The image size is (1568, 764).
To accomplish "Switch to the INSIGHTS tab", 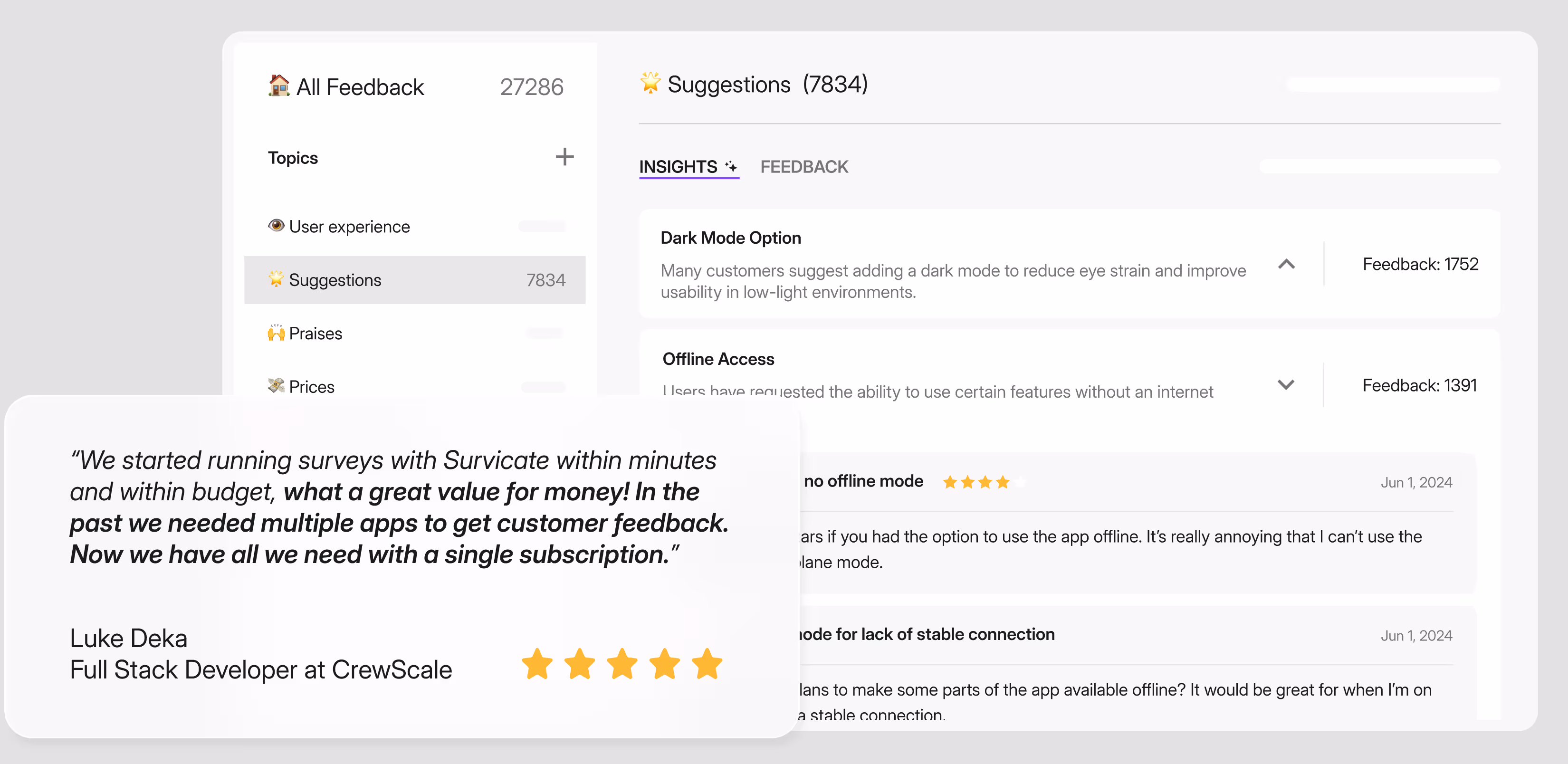I will tap(688, 167).
